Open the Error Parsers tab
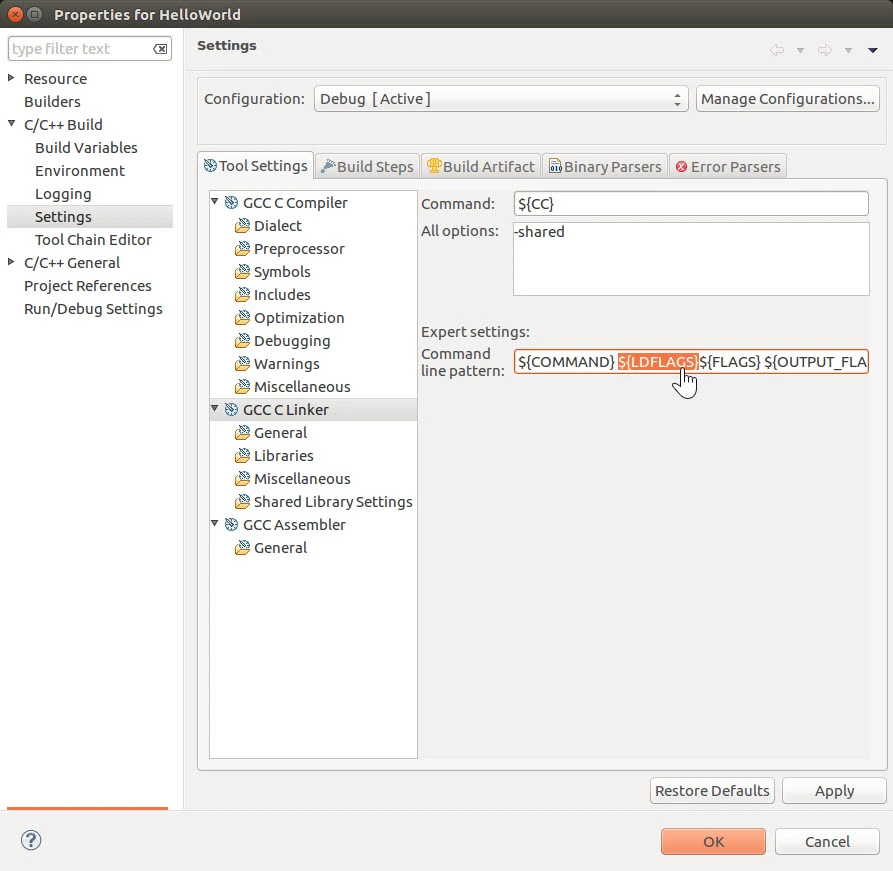893x871 pixels. click(x=727, y=166)
